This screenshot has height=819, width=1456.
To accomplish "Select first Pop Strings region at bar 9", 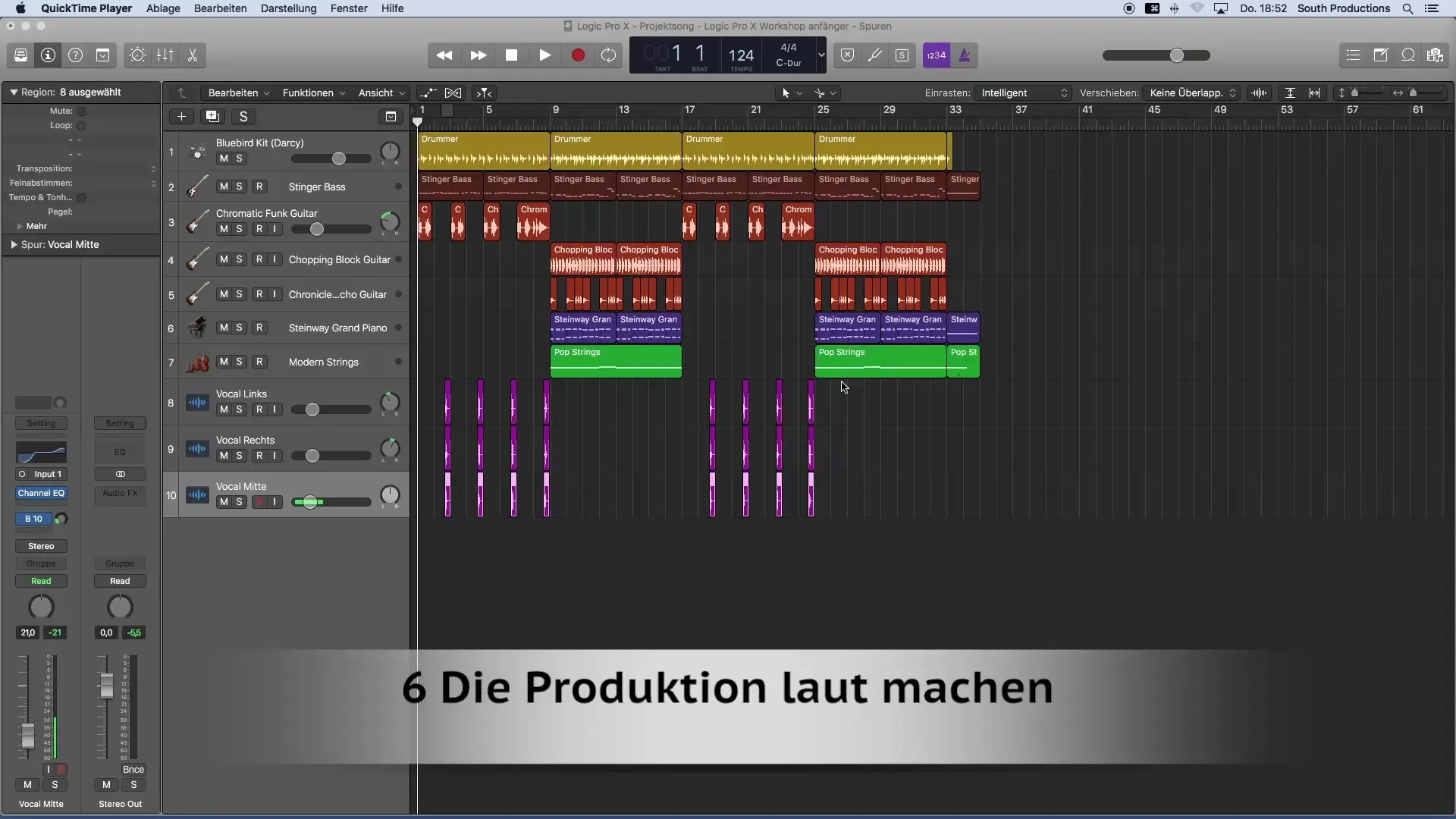I will pyautogui.click(x=616, y=362).
